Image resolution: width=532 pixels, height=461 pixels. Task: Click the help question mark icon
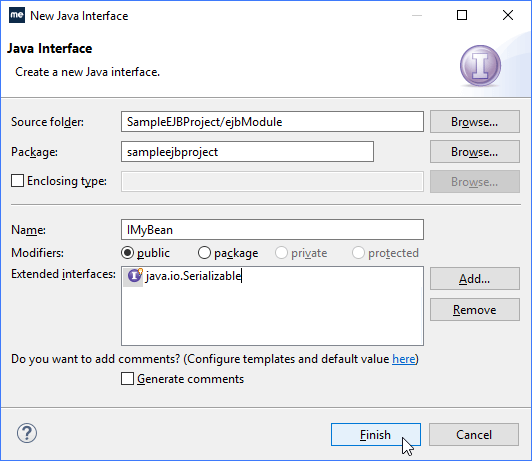(x=27, y=433)
